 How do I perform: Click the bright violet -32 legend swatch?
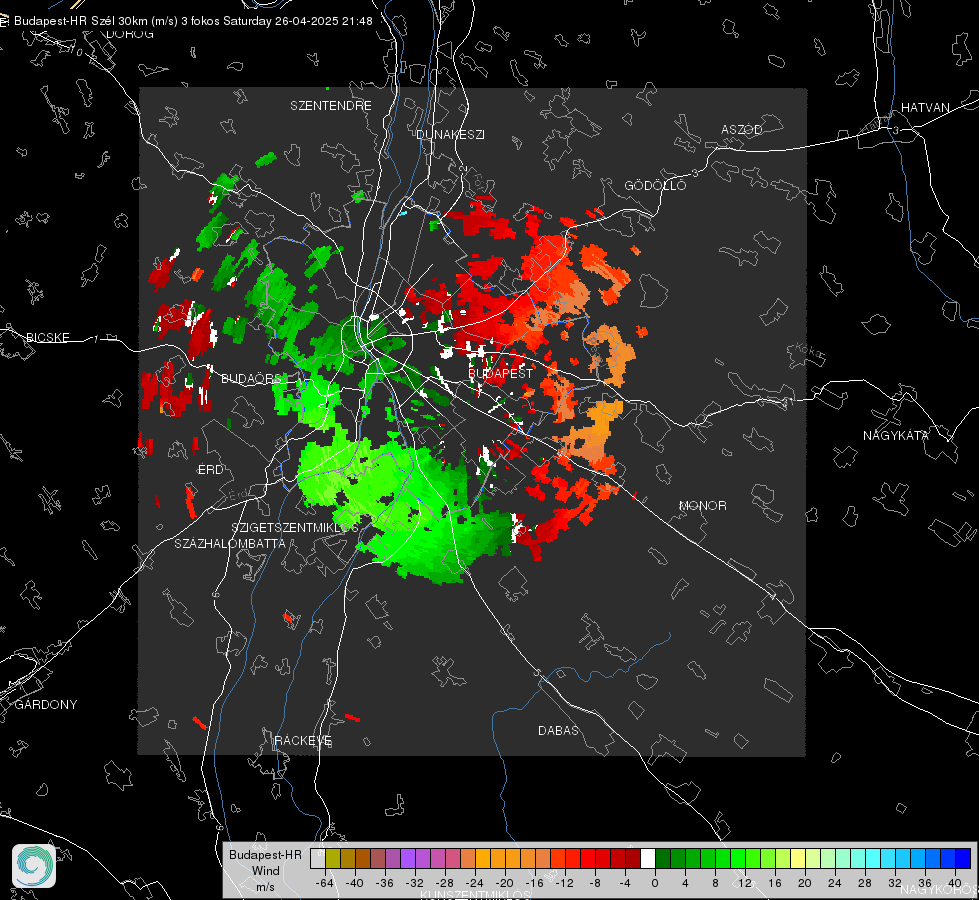(408, 858)
